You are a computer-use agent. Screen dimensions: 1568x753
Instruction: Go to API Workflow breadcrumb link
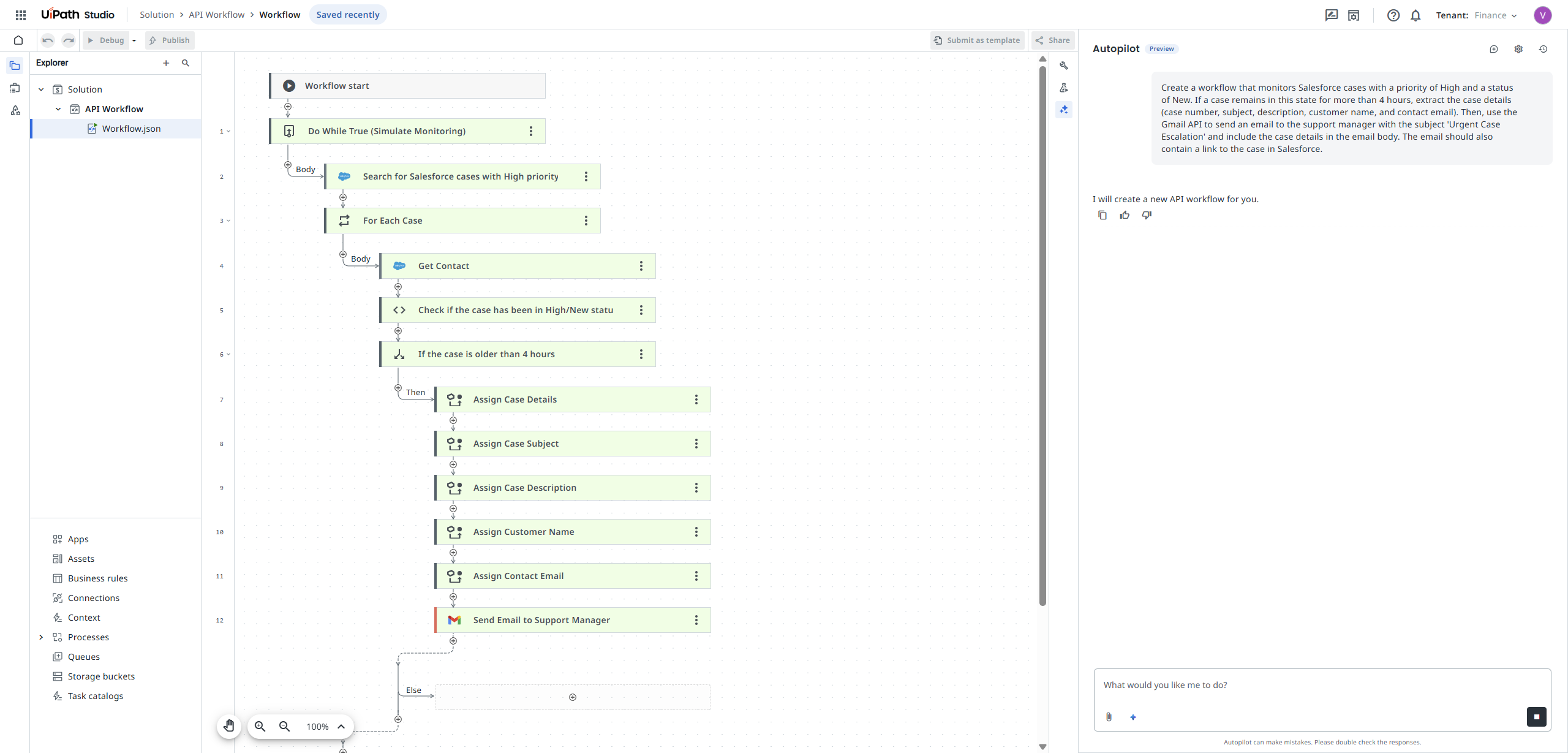tap(217, 15)
